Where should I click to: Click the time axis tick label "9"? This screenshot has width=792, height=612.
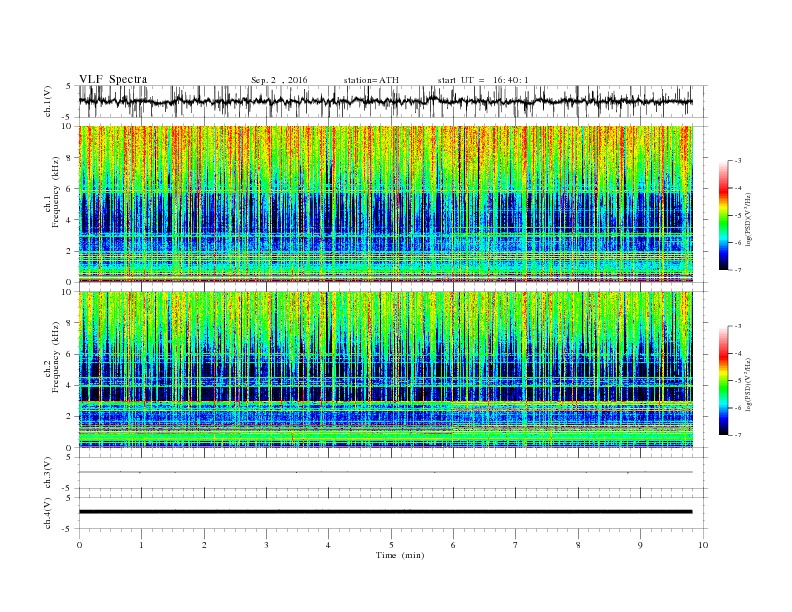640,545
